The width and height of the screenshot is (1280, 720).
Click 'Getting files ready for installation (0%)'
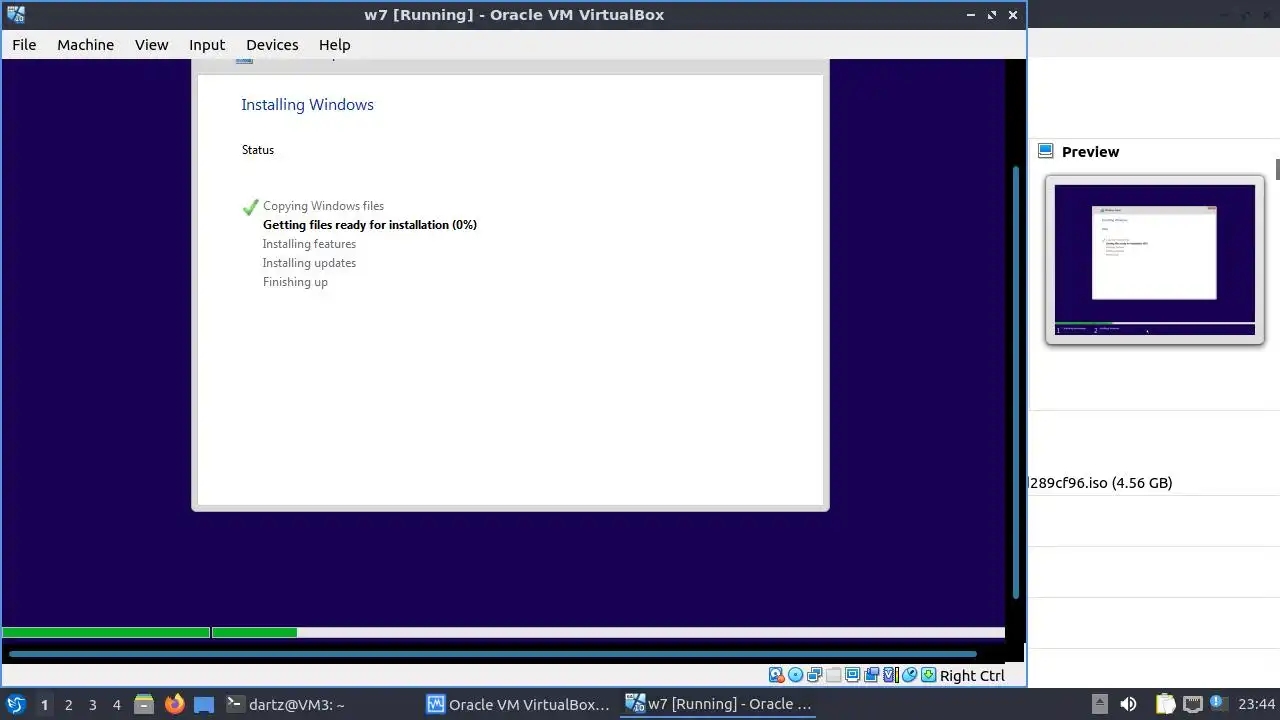(370, 225)
